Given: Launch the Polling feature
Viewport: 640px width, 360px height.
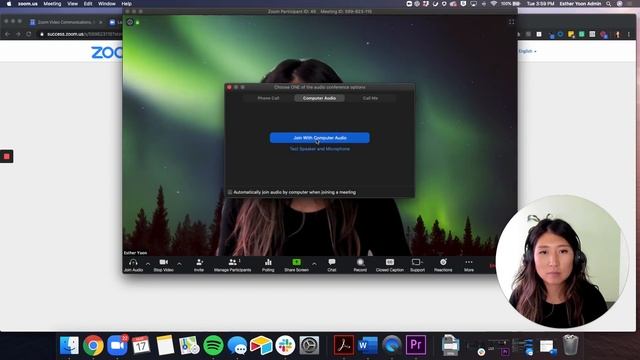Looking at the screenshot, I should pos(268,265).
